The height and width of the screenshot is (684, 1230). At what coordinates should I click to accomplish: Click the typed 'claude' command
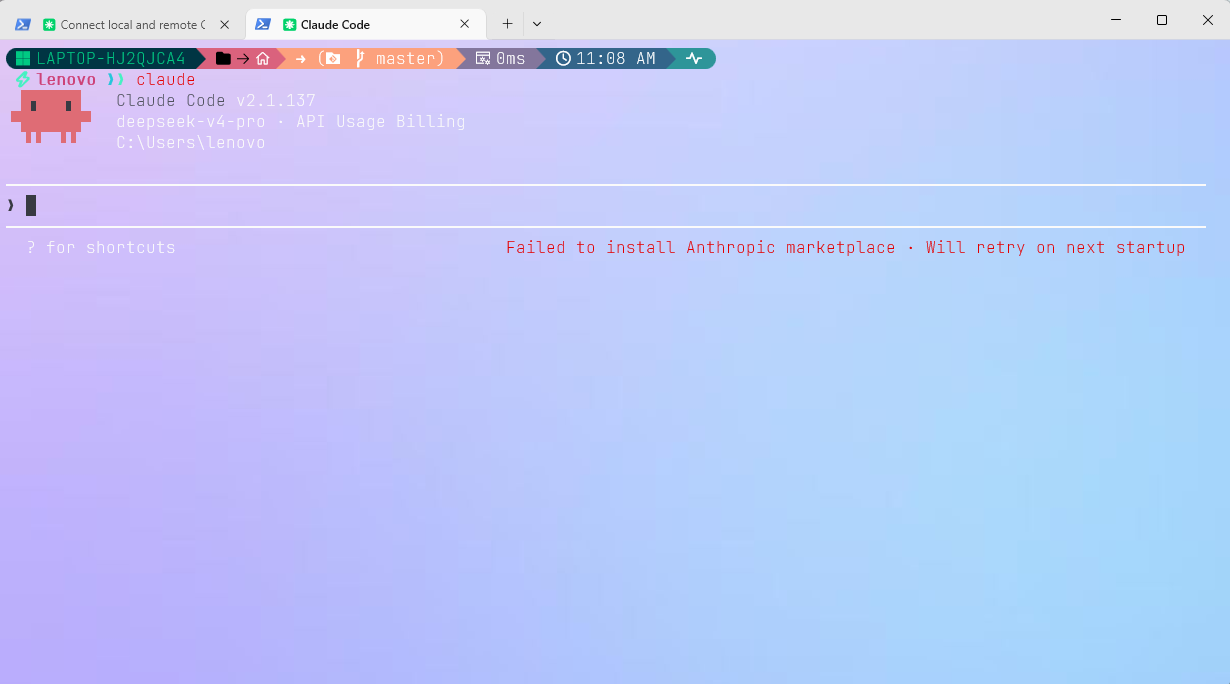coord(166,80)
